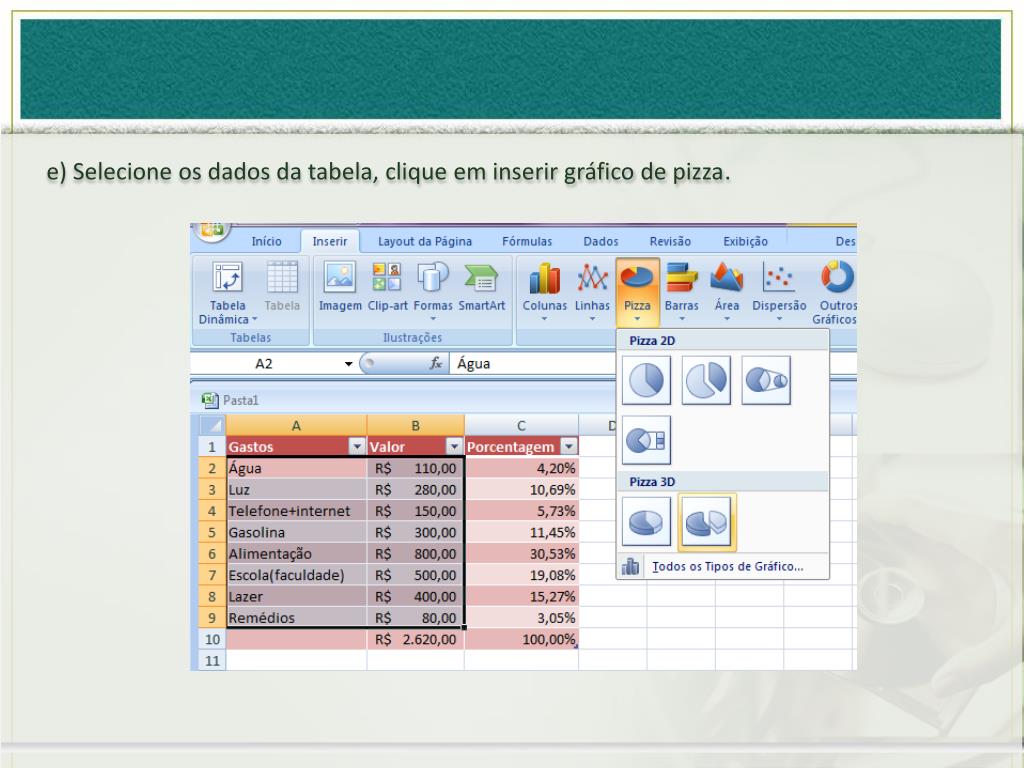Open the Exibição tab
This screenshot has width=1024, height=768.
[x=745, y=242]
